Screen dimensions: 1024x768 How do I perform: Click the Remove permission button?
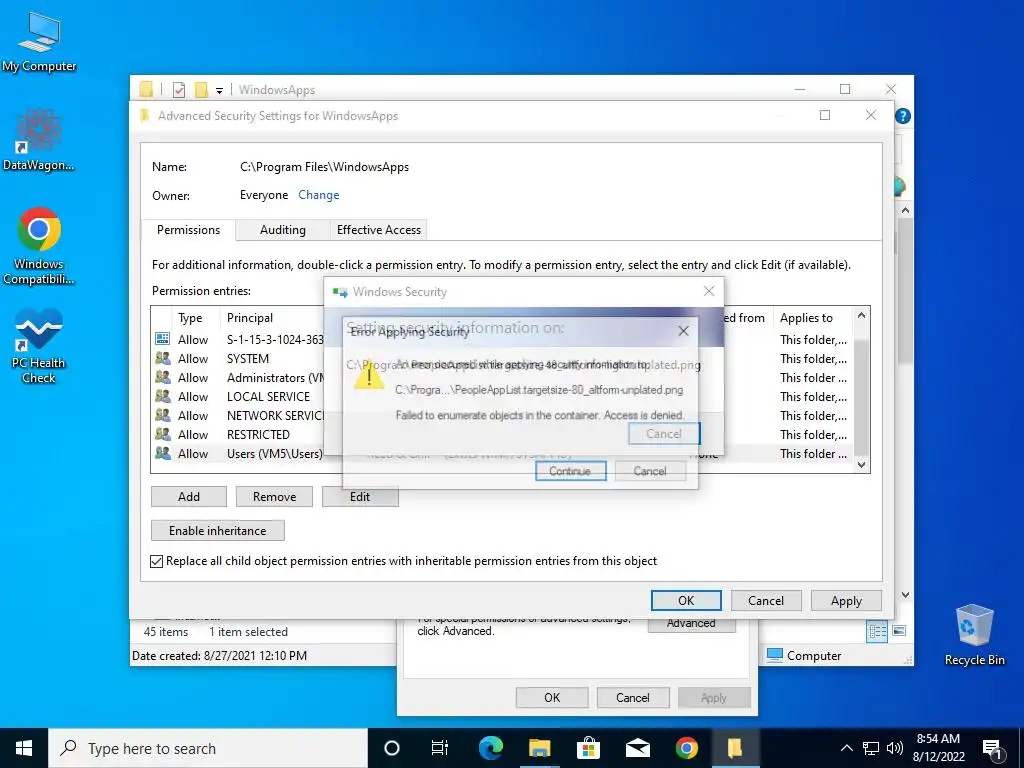274,497
